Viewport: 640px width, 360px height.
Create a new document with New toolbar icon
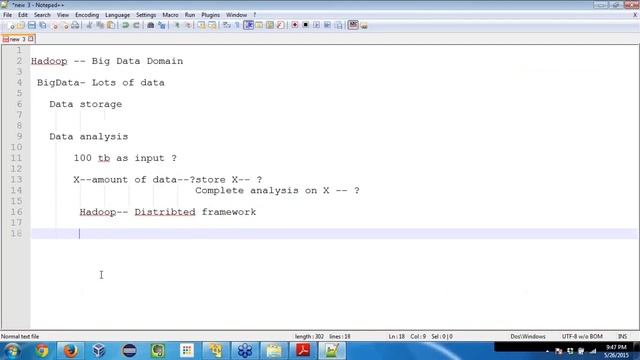(11, 25)
